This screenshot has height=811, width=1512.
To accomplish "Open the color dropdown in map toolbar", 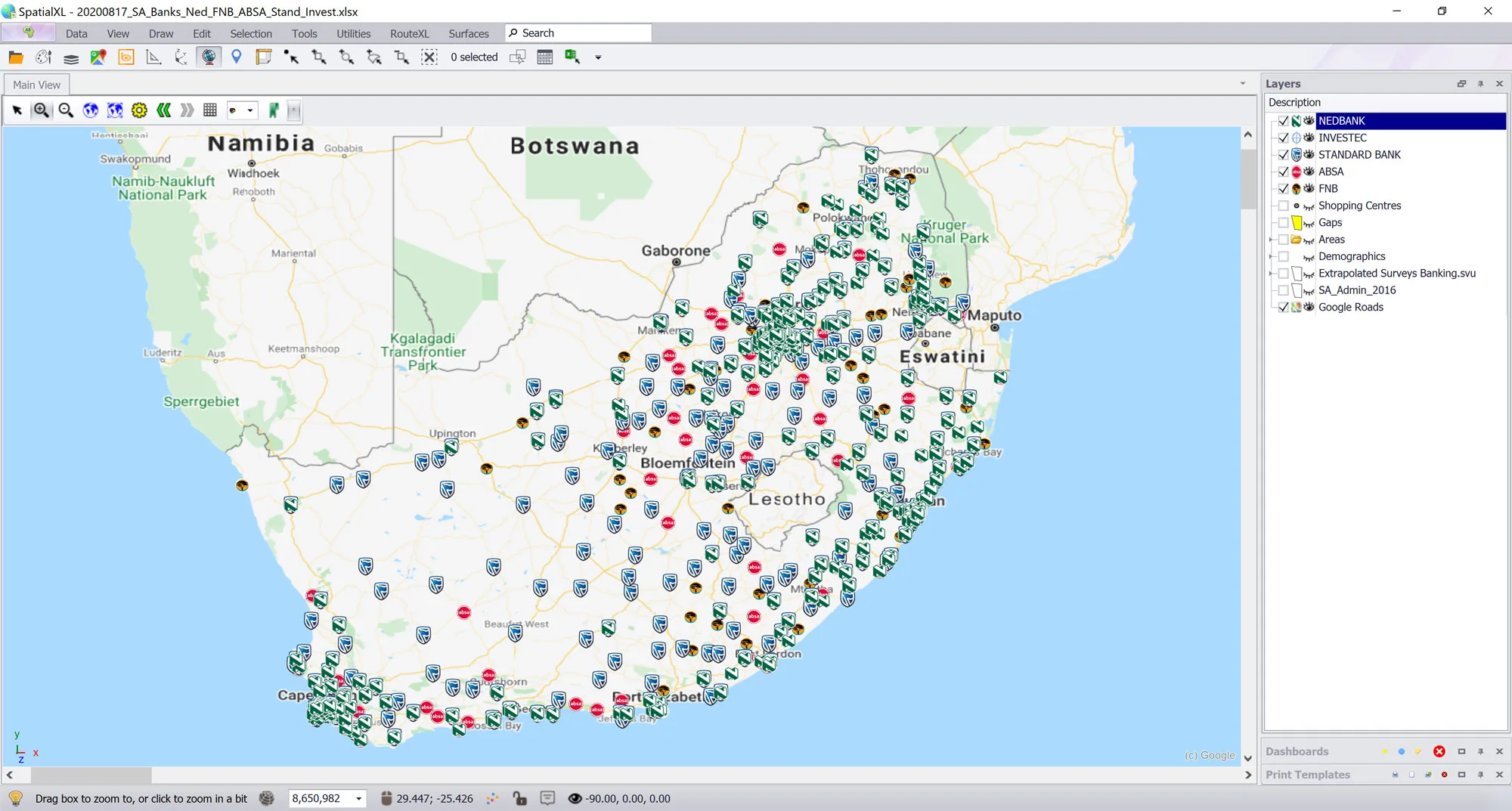I will point(249,110).
